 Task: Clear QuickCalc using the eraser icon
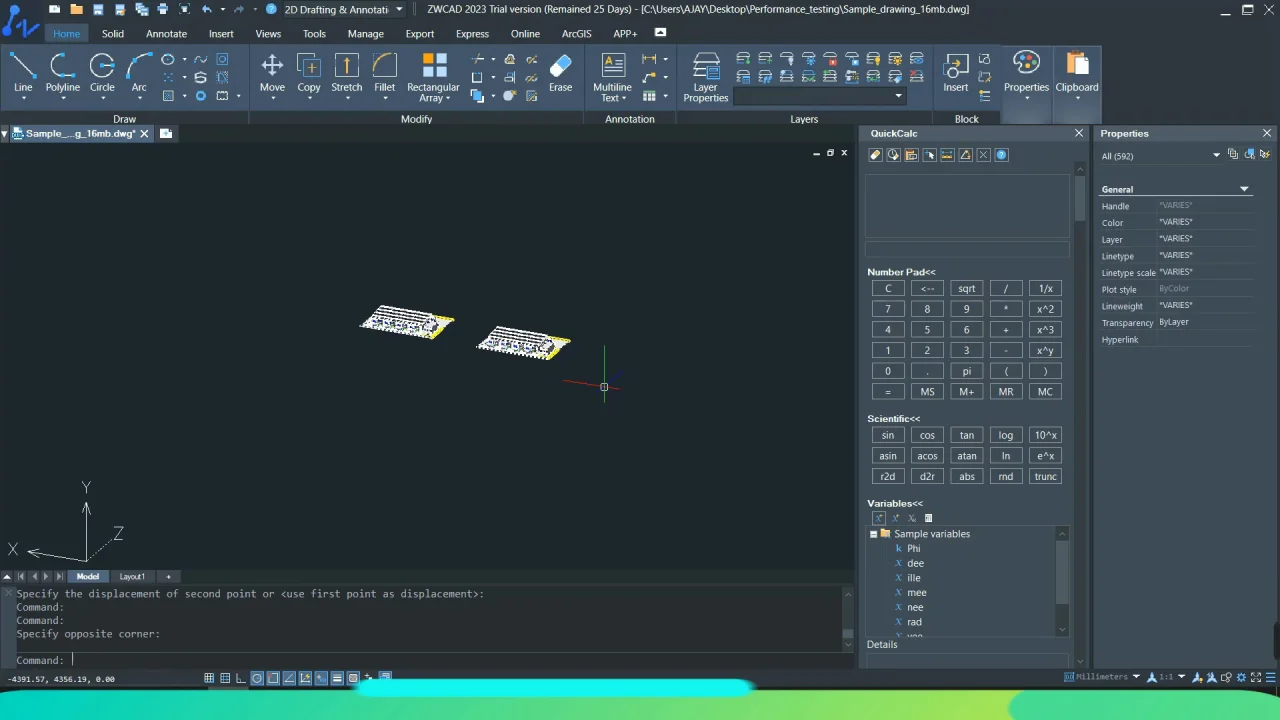click(x=875, y=155)
